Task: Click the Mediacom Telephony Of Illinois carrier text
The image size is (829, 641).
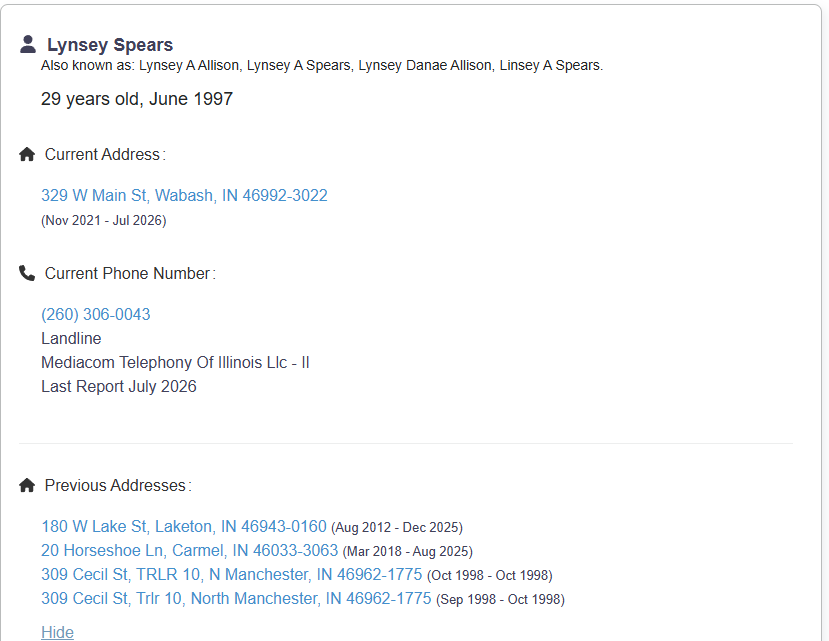Action: pyautogui.click(x=176, y=362)
